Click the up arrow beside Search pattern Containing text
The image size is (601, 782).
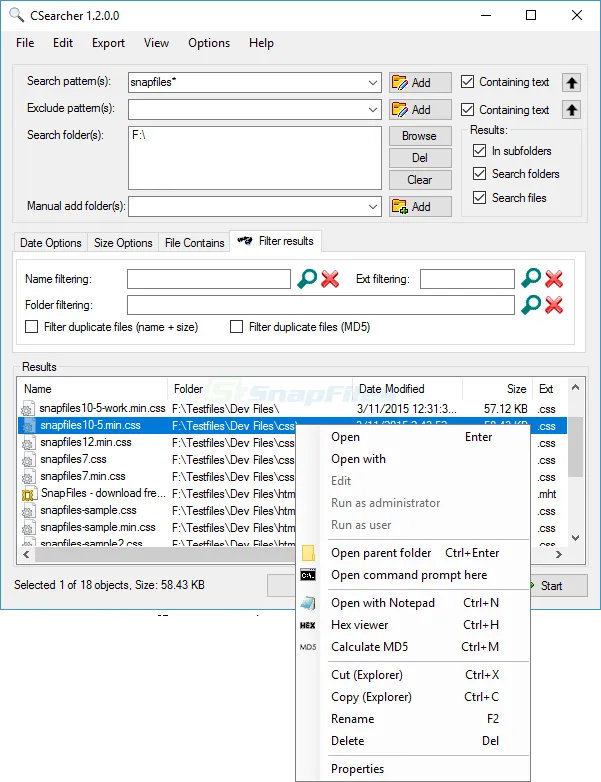572,82
